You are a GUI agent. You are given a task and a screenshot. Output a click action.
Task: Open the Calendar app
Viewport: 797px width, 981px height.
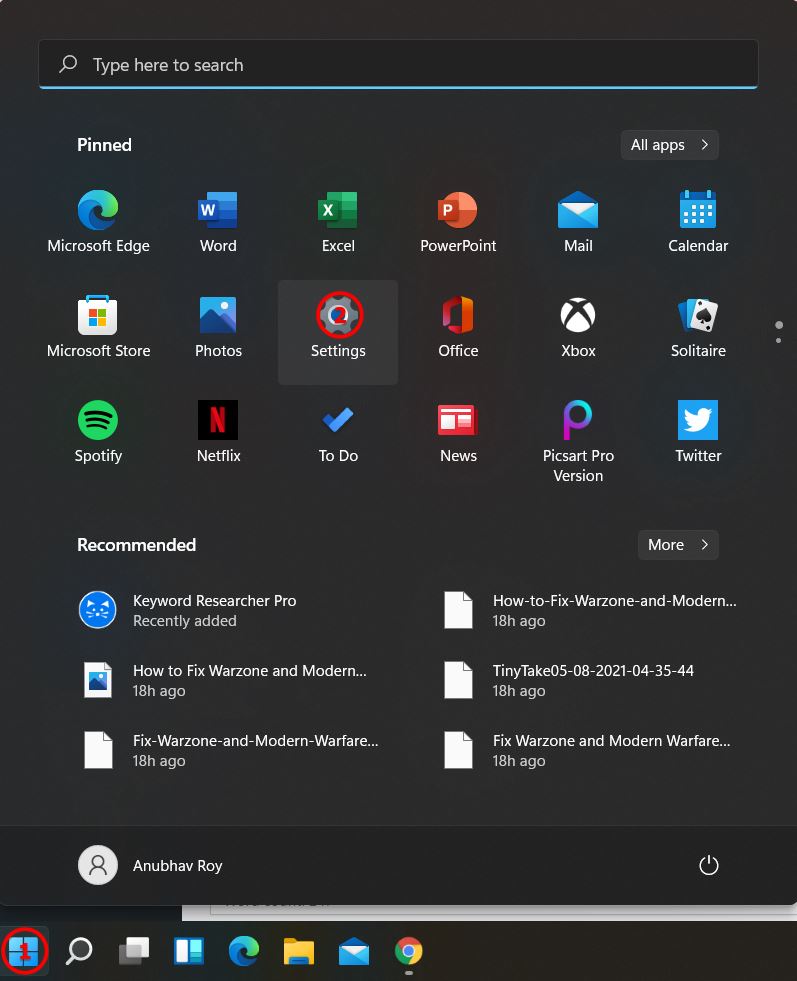tap(698, 222)
